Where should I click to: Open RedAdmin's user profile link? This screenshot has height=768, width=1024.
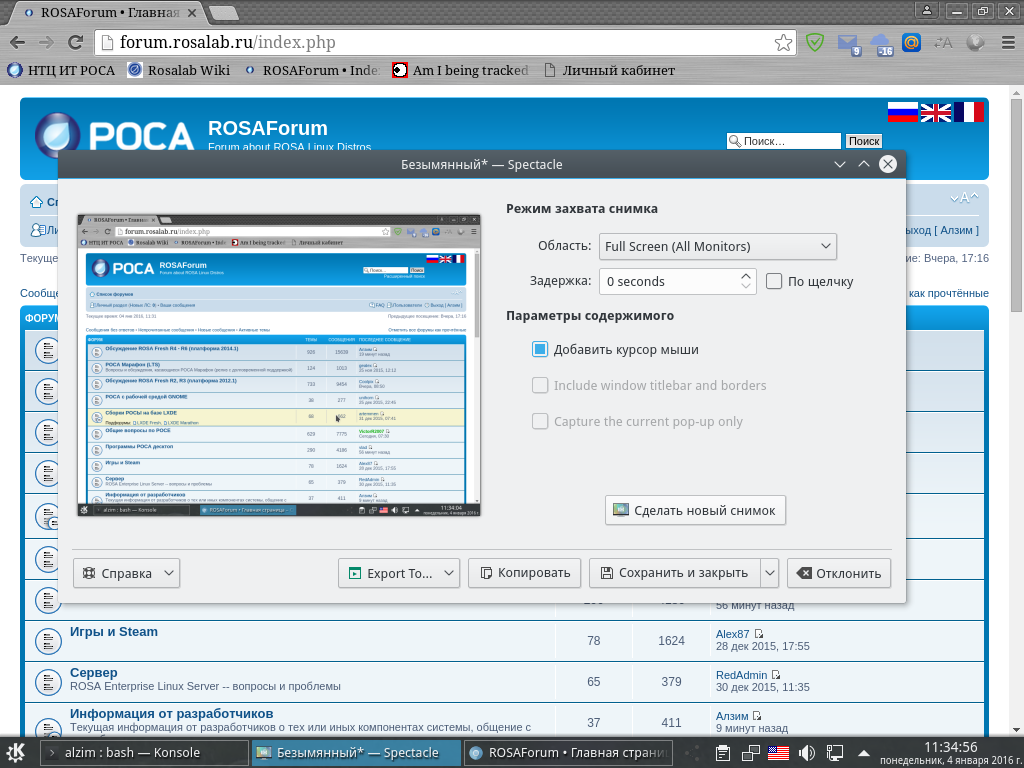741,675
